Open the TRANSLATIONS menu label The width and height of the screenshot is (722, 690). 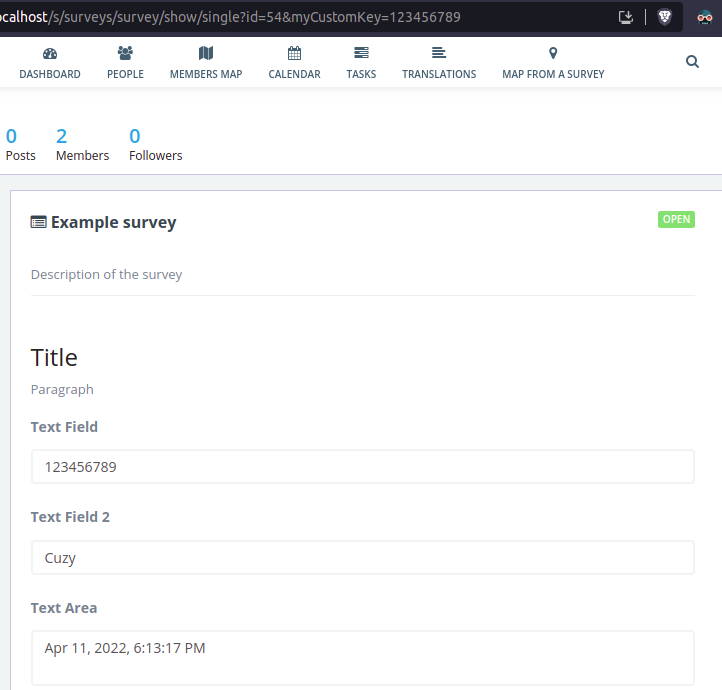point(439,74)
